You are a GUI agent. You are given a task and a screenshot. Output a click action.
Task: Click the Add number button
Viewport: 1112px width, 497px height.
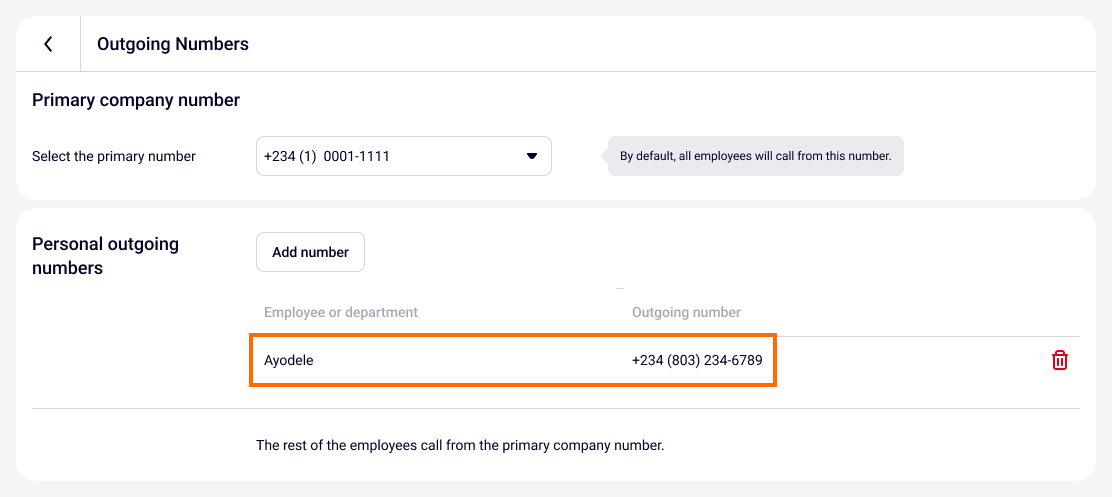click(x=310, y=252)
